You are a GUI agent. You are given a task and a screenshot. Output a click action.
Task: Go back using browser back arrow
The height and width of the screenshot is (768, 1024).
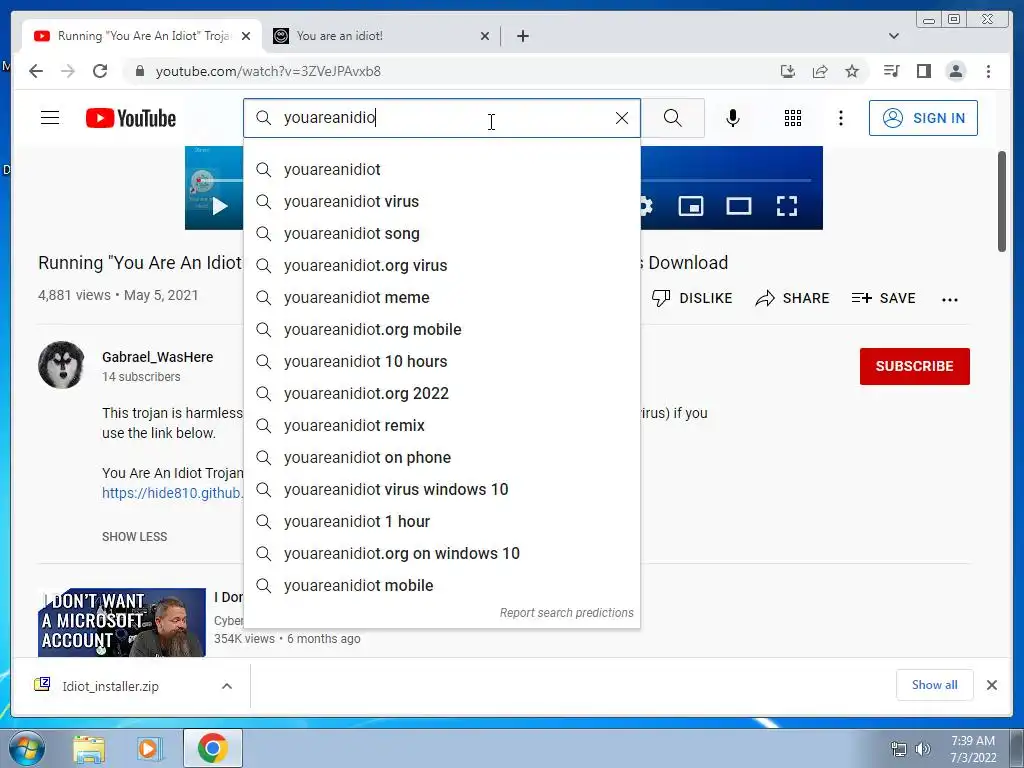[36, 71]
